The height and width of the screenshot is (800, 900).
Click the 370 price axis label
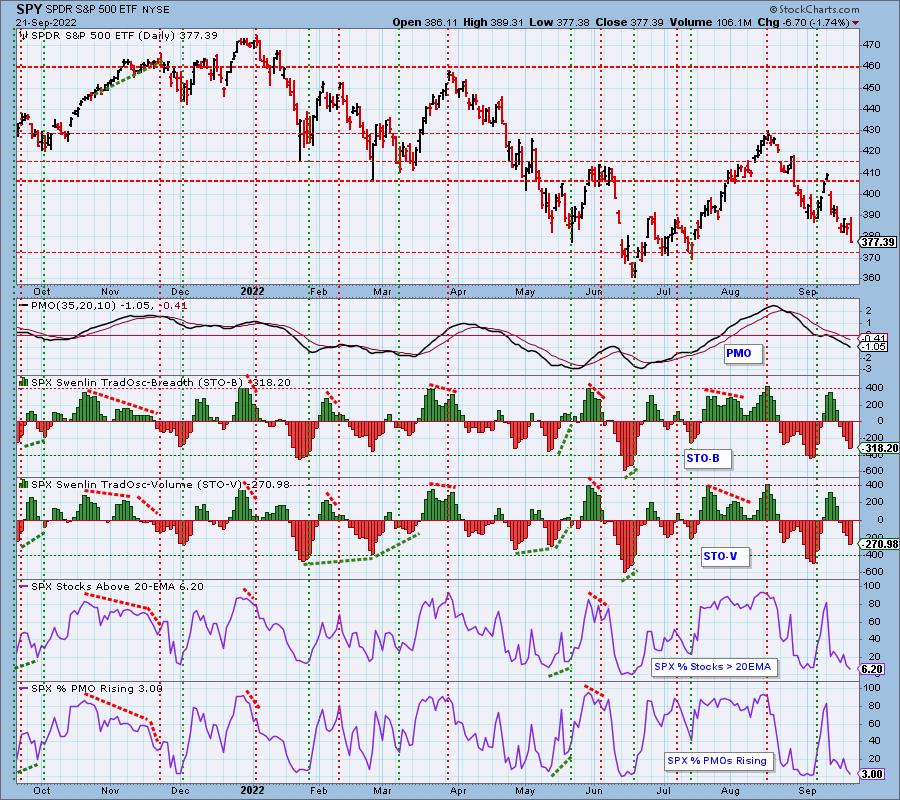tap(871, 258)
